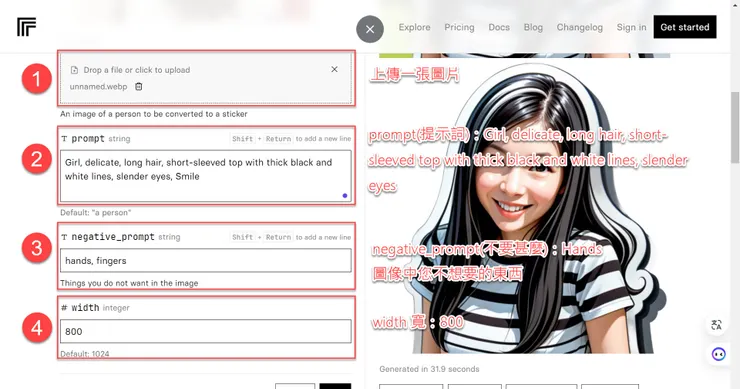Click "An image of a person to be converted" description
Image resolution: width=740 pixels, height=389 pixels.
click(153, 114)
